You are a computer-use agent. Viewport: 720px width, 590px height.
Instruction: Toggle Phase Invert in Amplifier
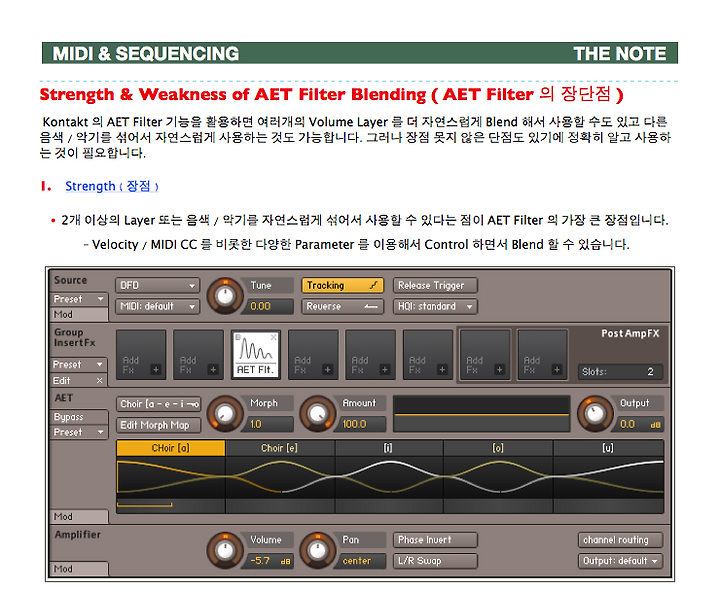[435, 540]
